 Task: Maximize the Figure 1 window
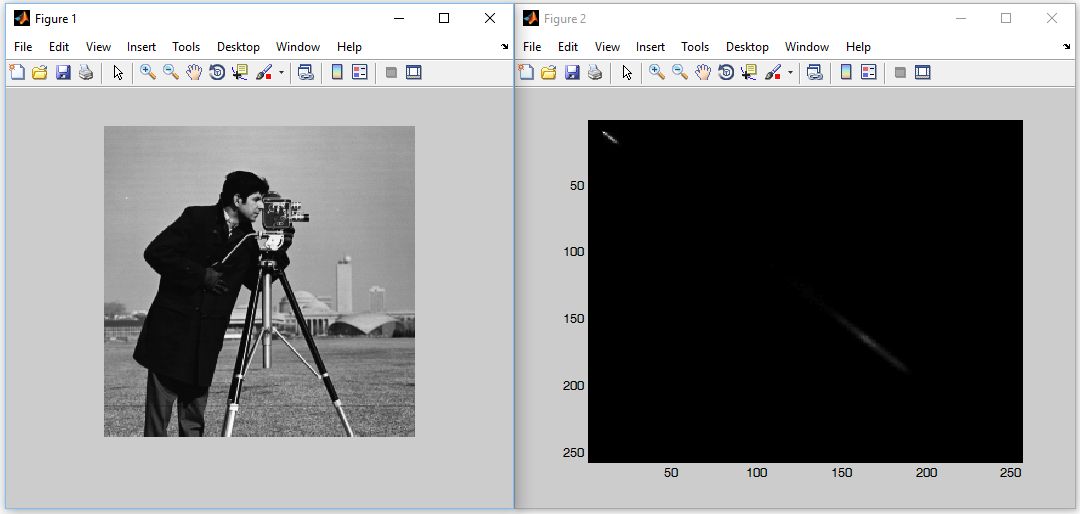(x=444, y=19)
